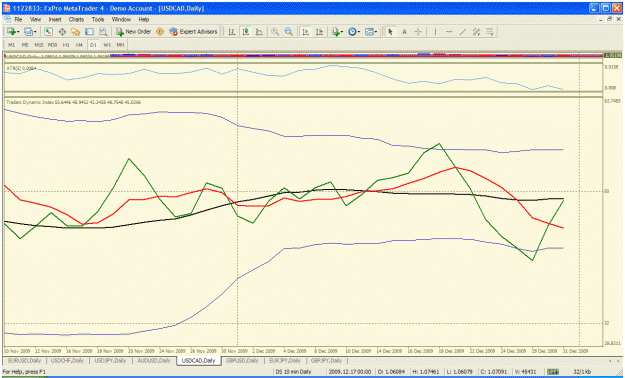Switch to EURJPY,Daily chart tab
625x378 pixels.
285,360
